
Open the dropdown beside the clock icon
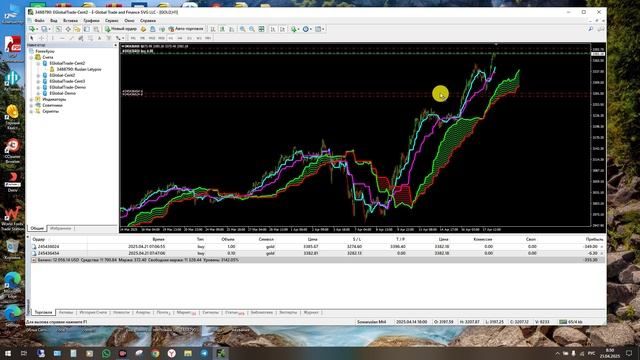pyautogui.click(x=311, y=29)
